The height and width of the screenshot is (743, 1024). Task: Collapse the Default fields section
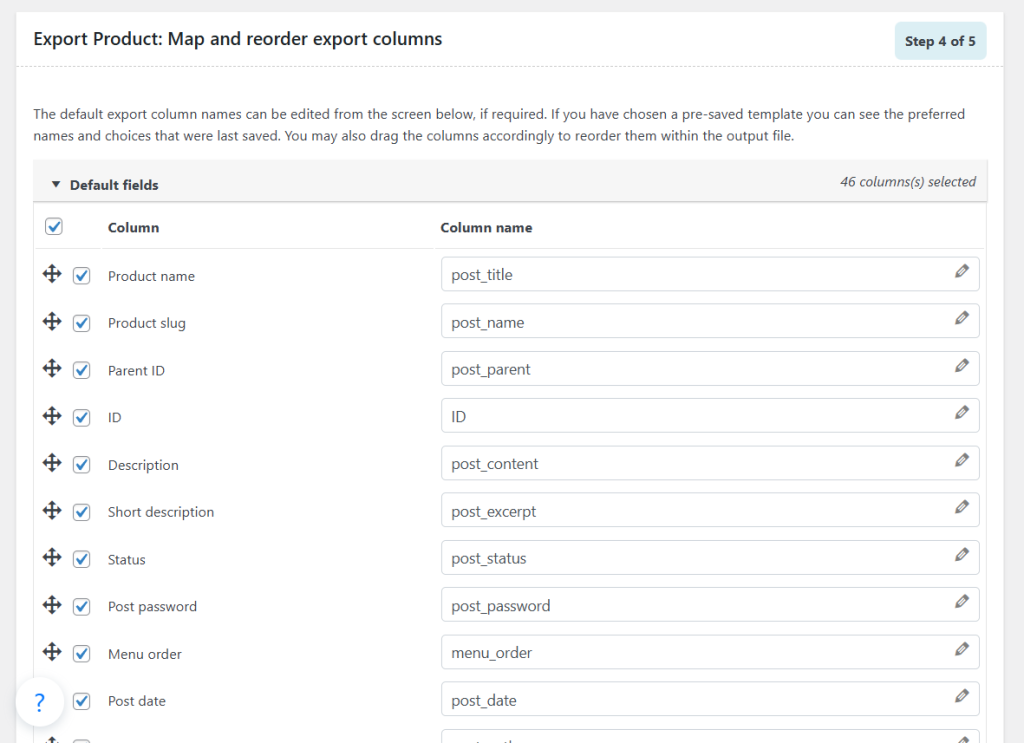coord(57,185)
